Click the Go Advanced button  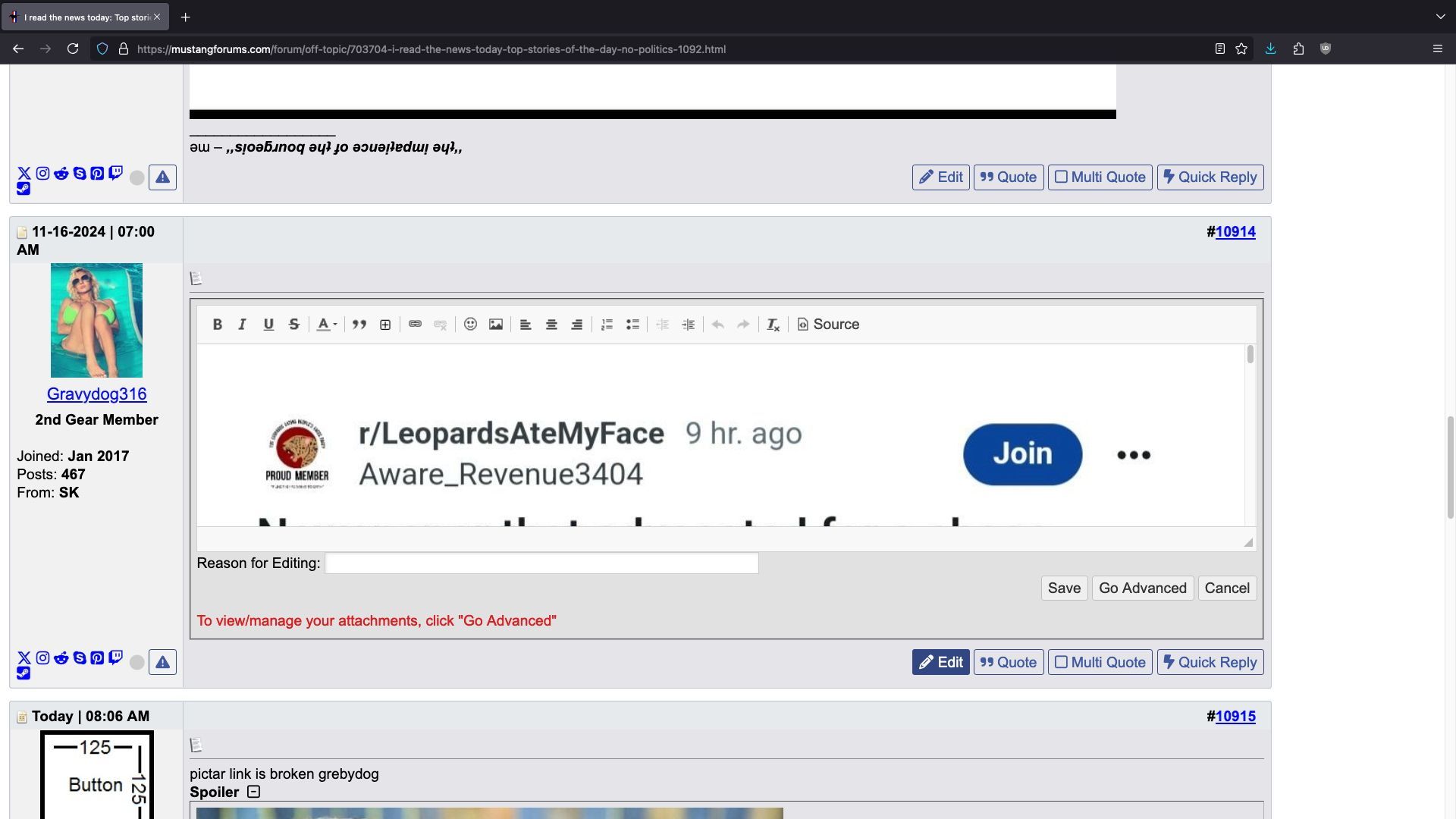[1142, 588]
